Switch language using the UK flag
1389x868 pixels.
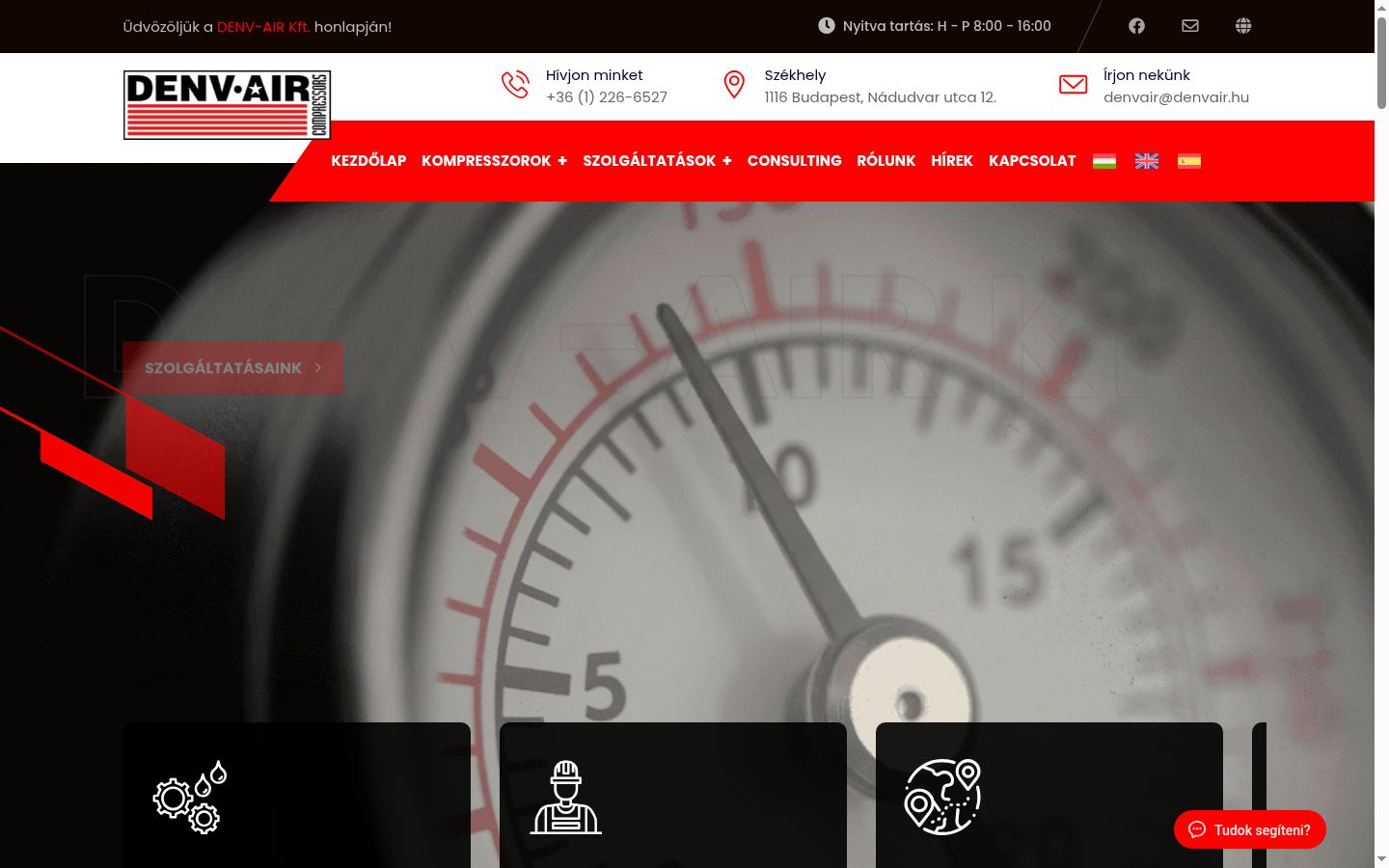[x=1147, y=161]
